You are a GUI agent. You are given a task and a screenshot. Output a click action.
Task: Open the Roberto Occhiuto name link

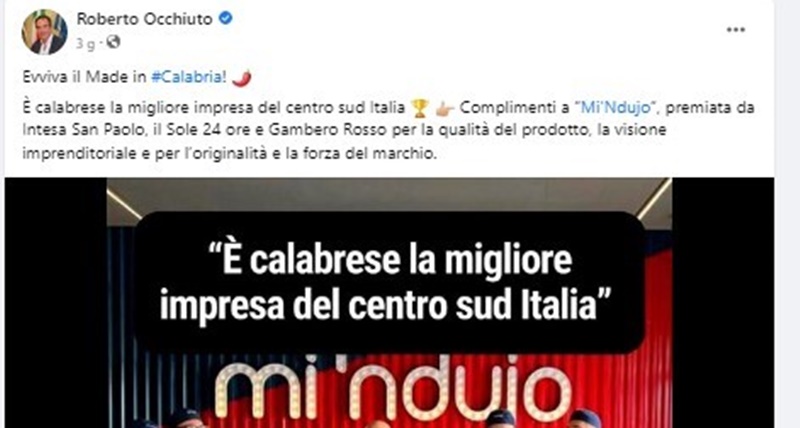click(x=144, y=19)
